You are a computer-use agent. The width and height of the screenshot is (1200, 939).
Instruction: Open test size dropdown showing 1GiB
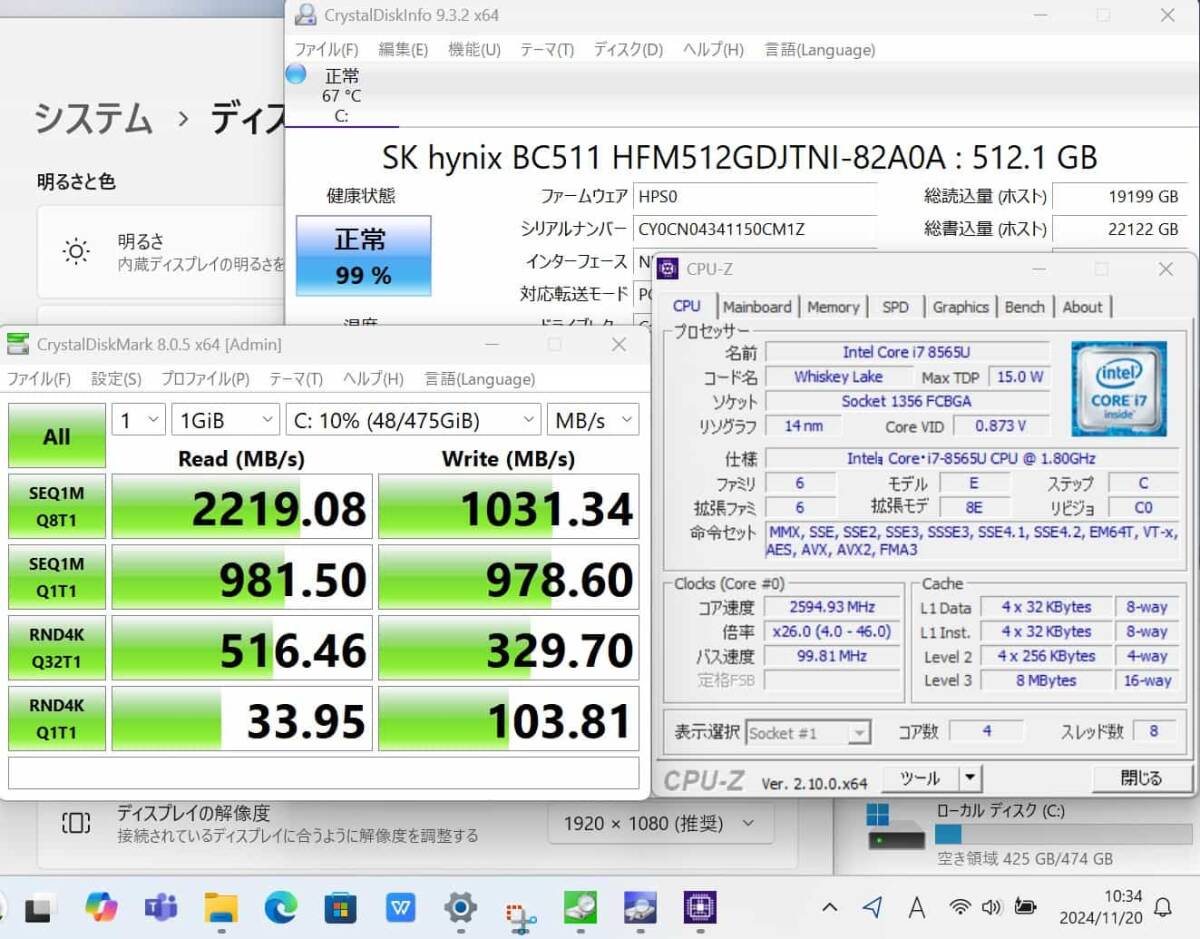pyautogui.click(x=225, y=420)
